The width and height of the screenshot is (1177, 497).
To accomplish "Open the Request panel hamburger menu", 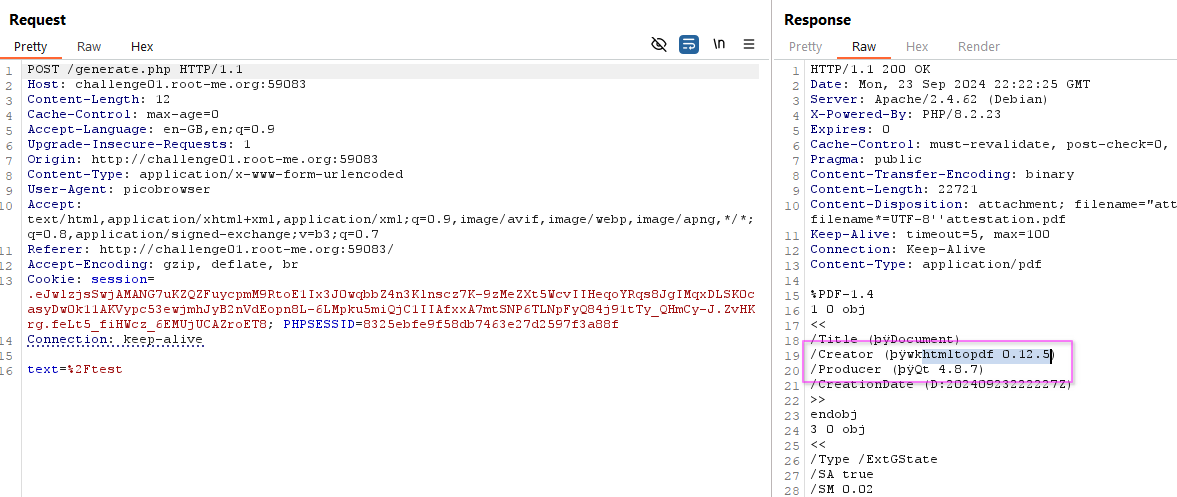I will pyautogui.click(x=748, y=44).
